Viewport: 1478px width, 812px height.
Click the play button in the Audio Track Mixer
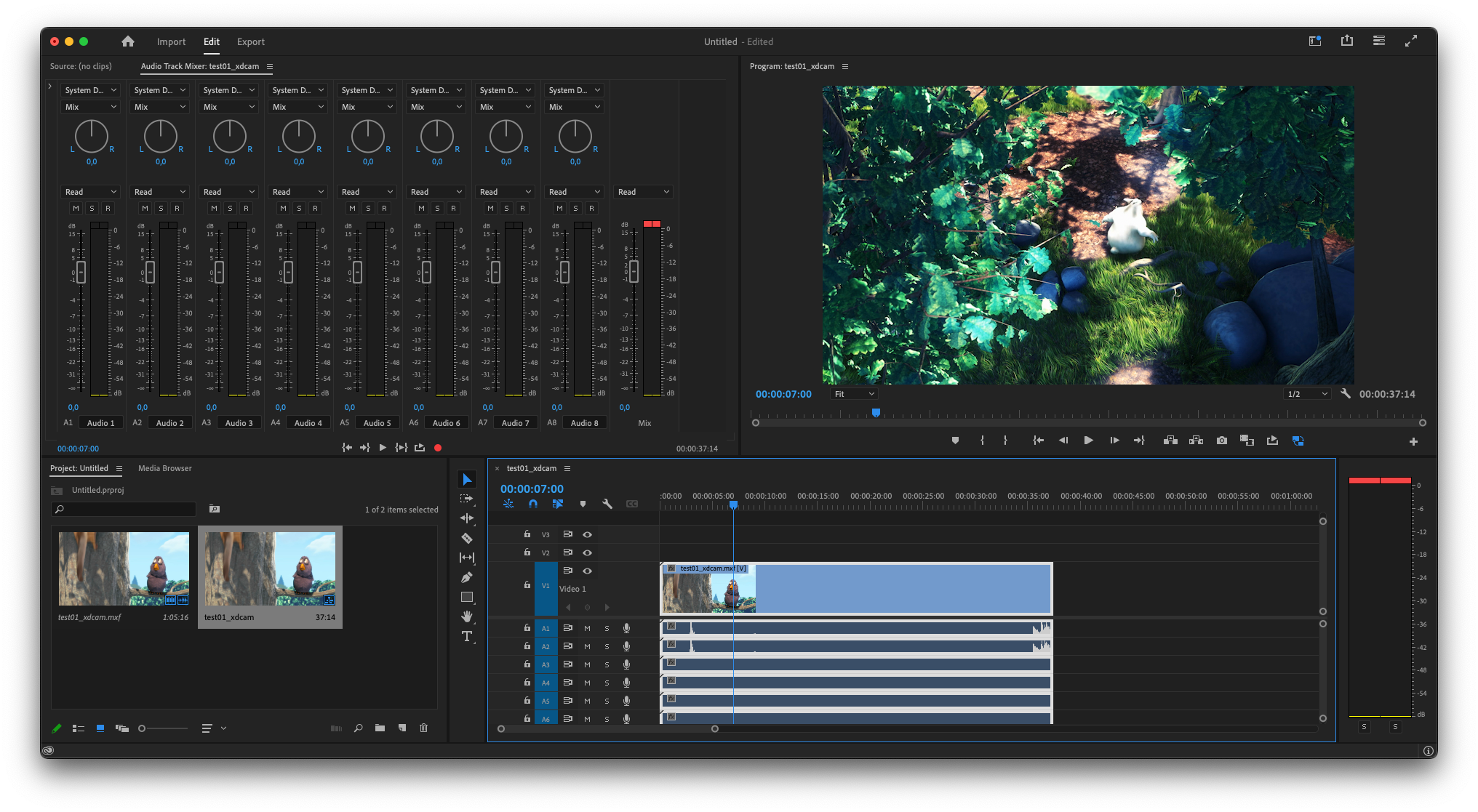(383, 448)
